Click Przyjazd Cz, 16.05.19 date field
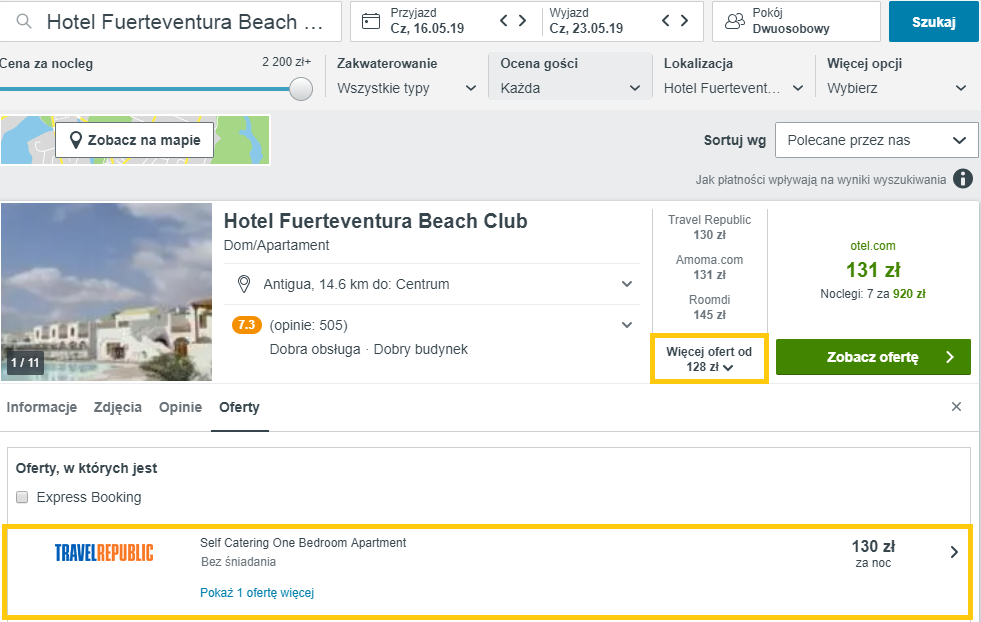The height and width of the screenshot is (622, 981). (427, 21)
